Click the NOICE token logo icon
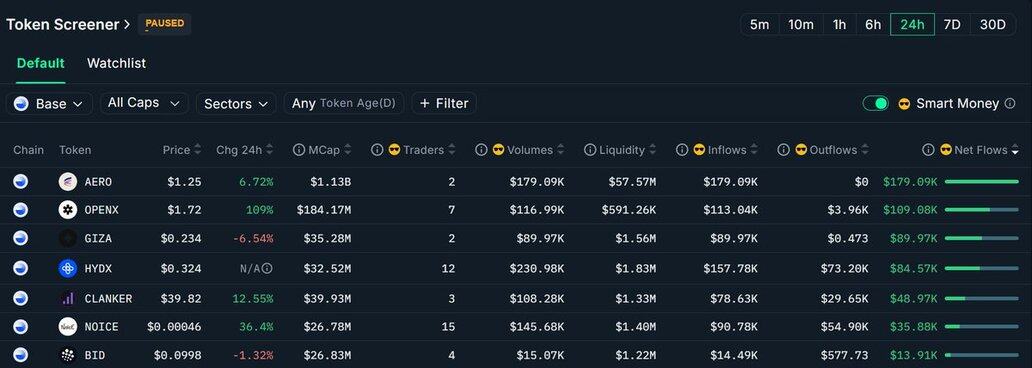 (68, 327)
